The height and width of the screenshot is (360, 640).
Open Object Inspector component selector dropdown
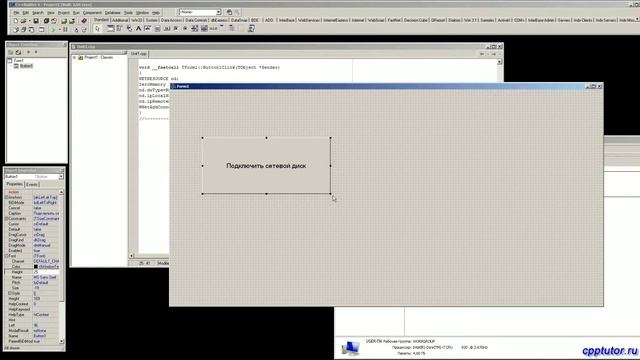click(61, 177)
